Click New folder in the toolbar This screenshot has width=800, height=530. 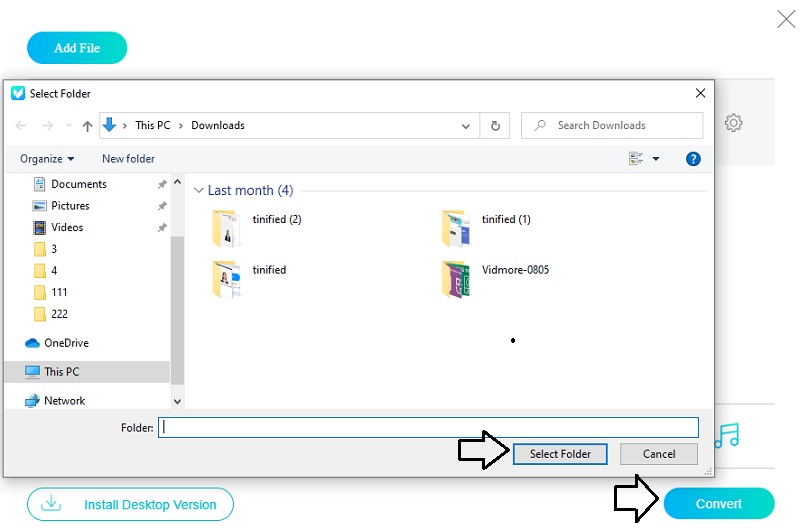click(x=128, y=159)
